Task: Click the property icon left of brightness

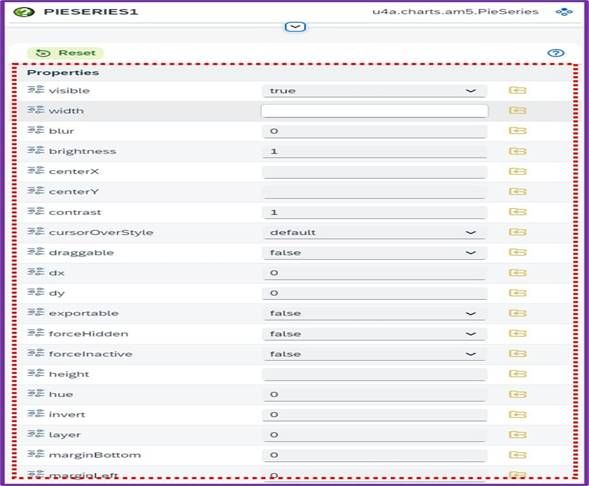Action: tap(36, 151)
